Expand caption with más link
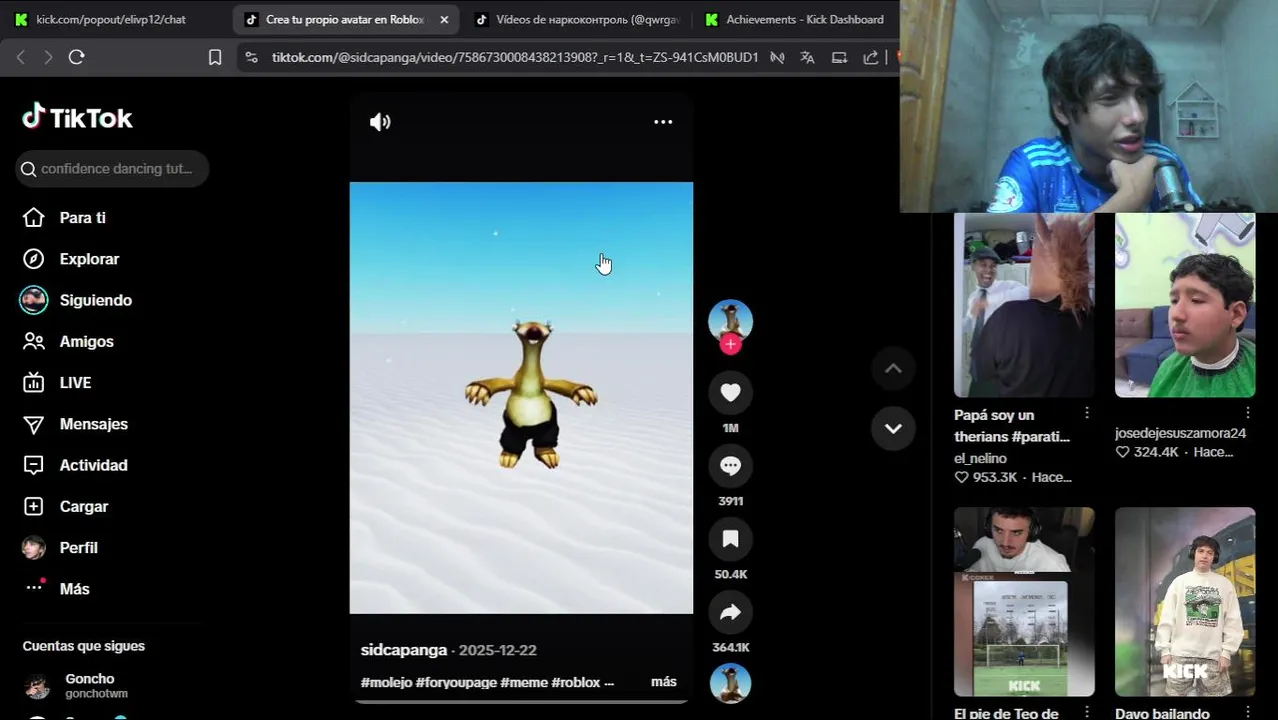The image size is (1278, 720). click(x=664, y=682)
